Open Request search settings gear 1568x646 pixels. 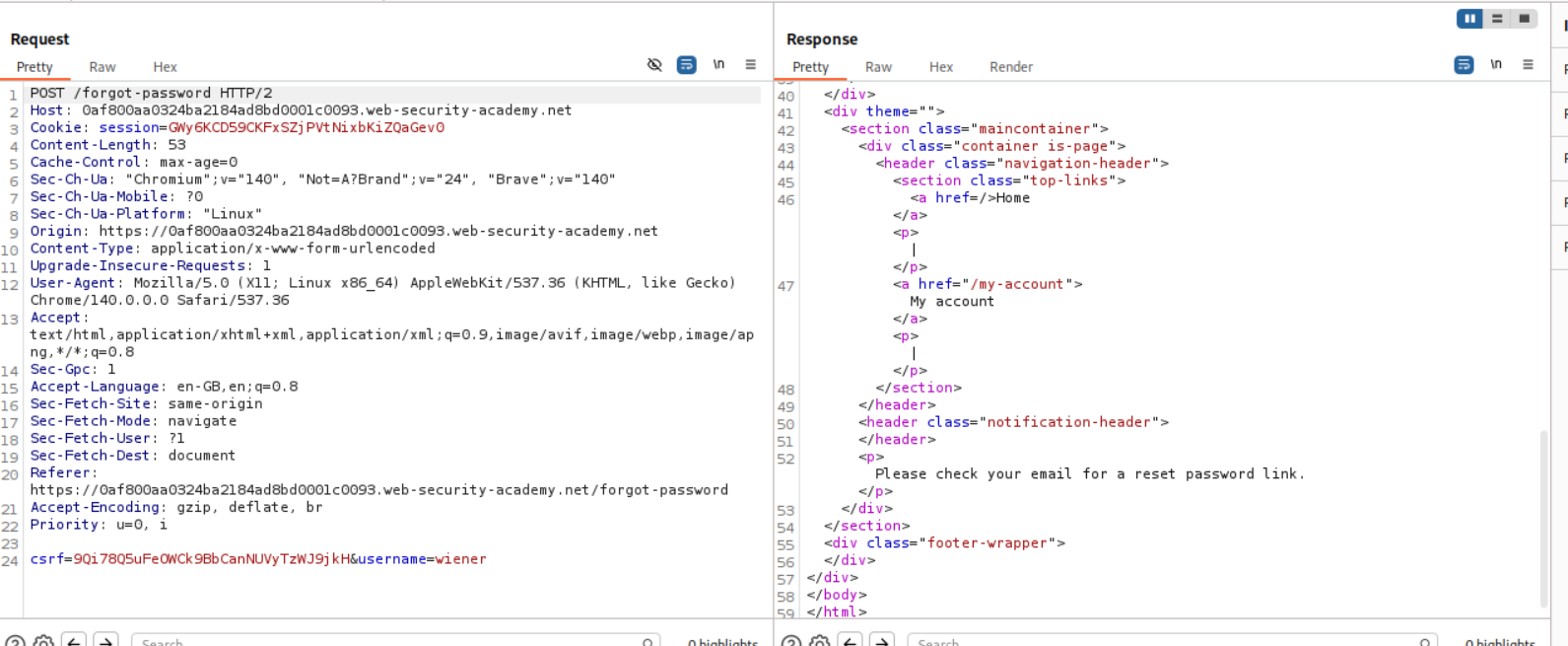pos(43,641)
